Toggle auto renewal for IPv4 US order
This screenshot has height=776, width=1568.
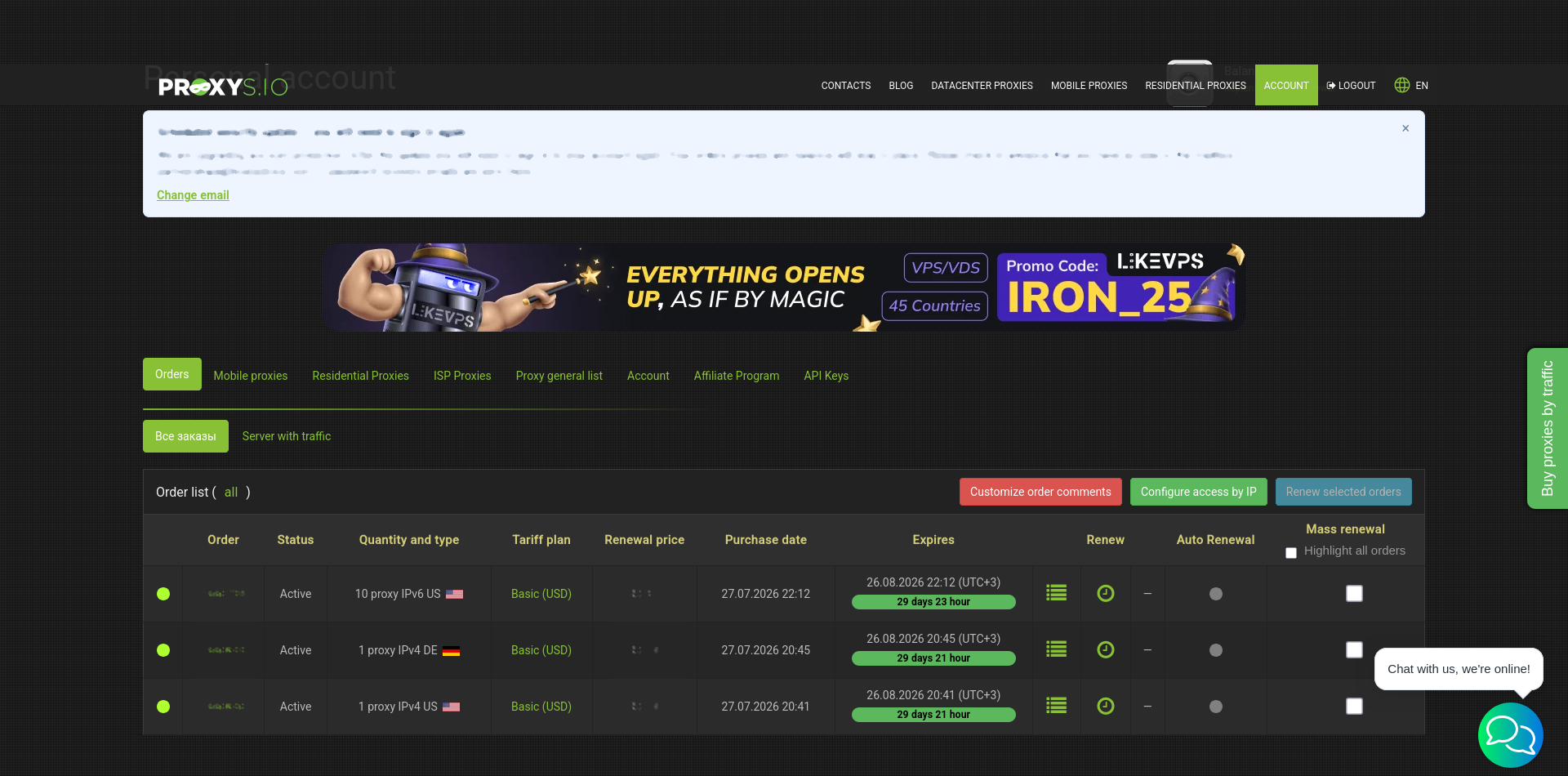(1215, 707)
